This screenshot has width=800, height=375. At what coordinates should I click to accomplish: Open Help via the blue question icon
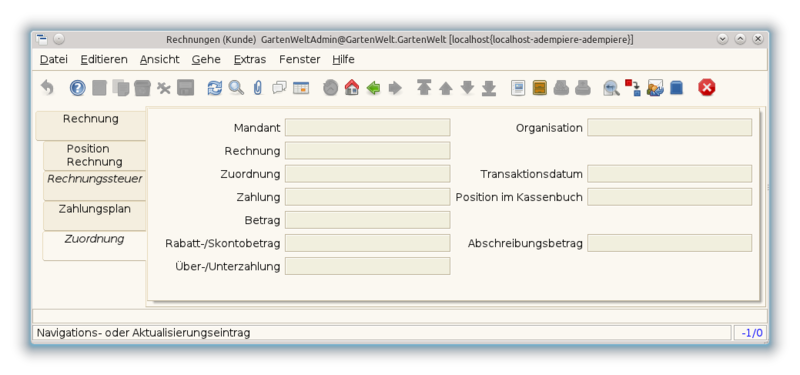78,88
